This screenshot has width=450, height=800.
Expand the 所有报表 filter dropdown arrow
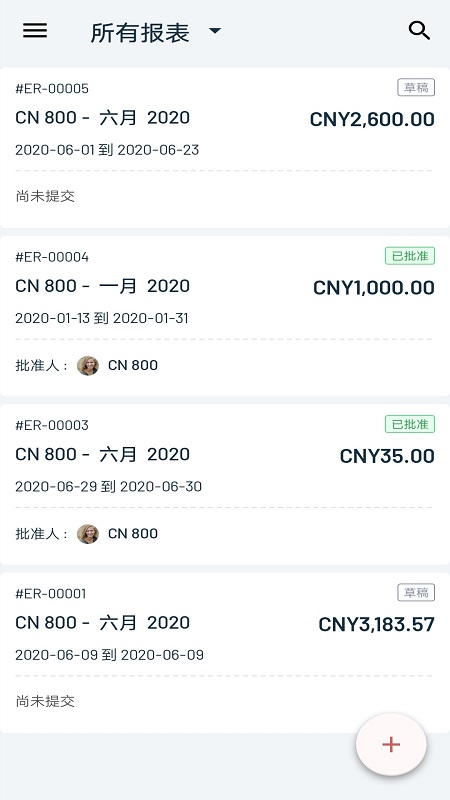[215, 31]
